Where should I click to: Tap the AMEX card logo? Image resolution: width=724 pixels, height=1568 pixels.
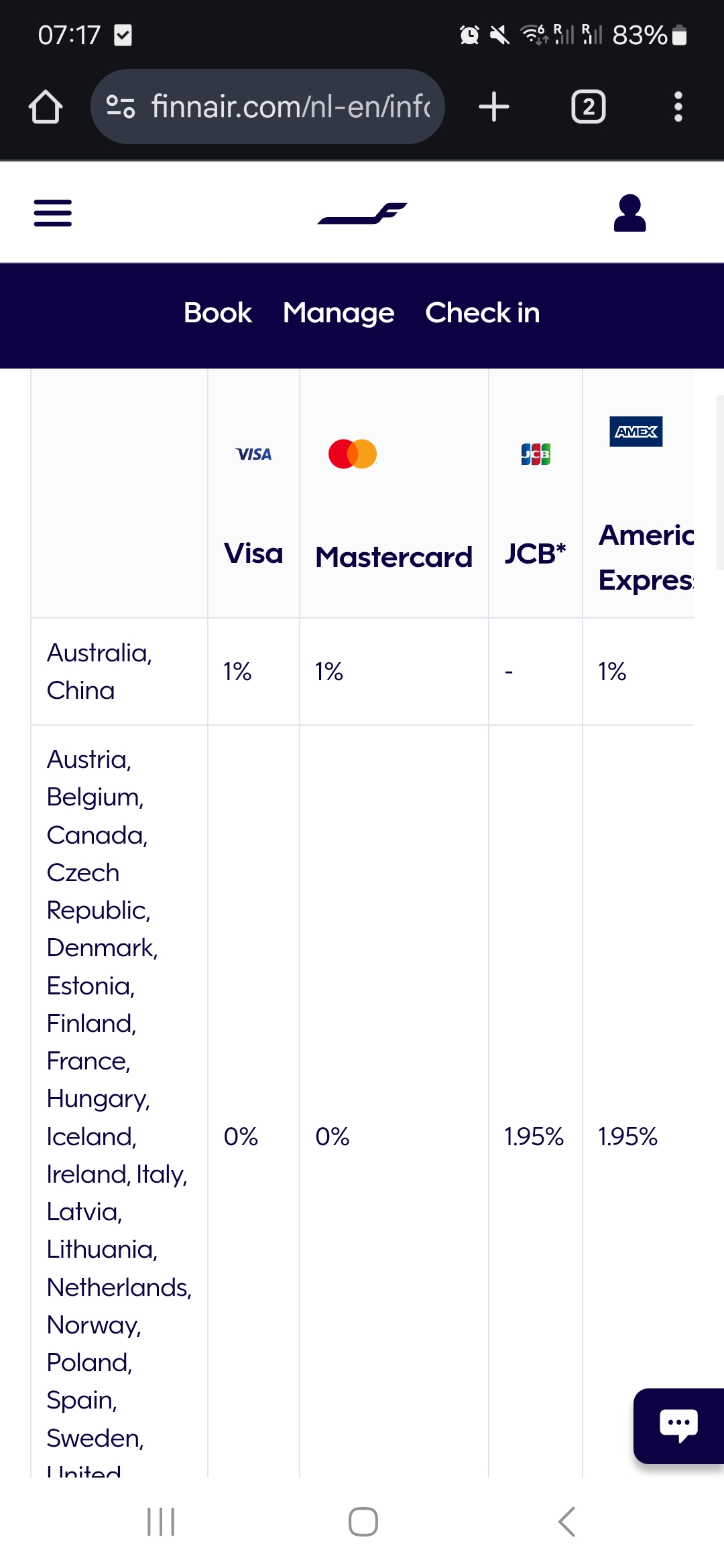point(636,432)
